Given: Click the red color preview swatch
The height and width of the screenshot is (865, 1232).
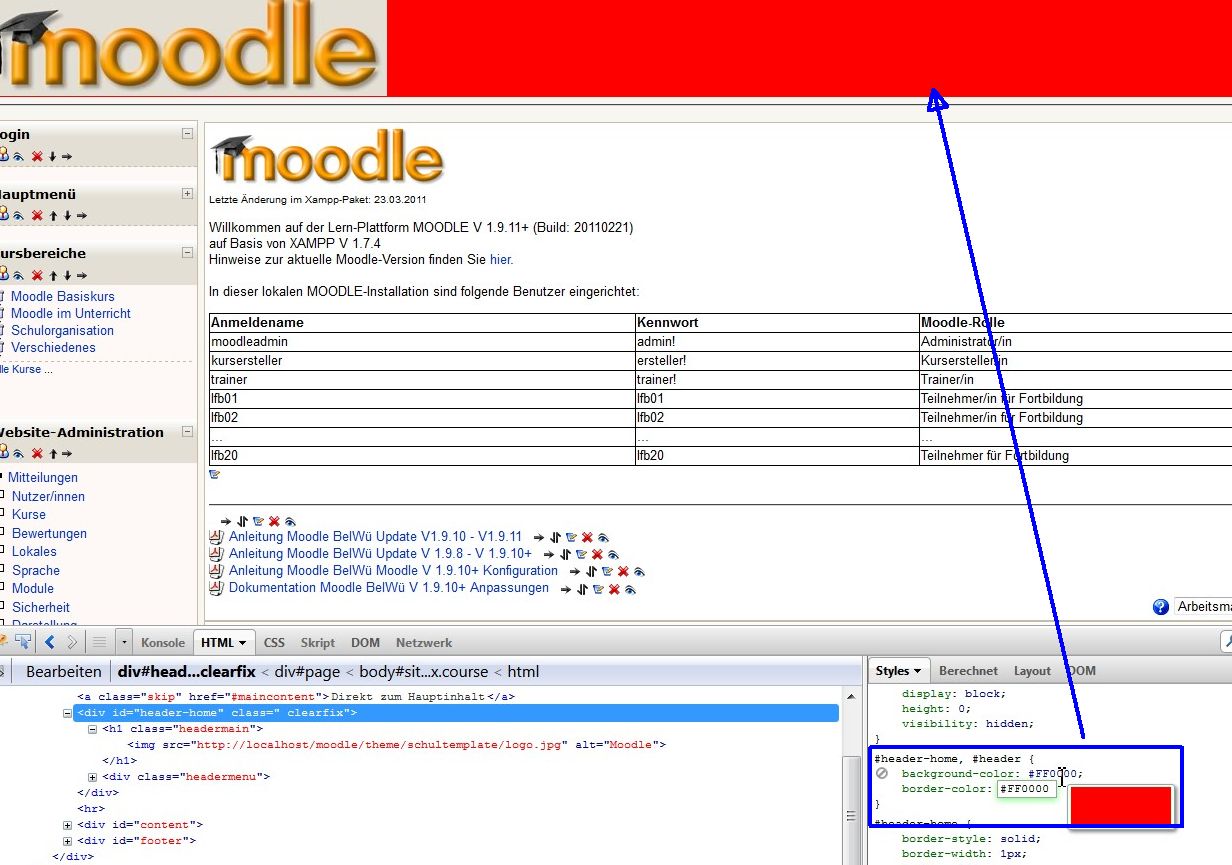Looking at the screenshot, I should (1120, 805).
